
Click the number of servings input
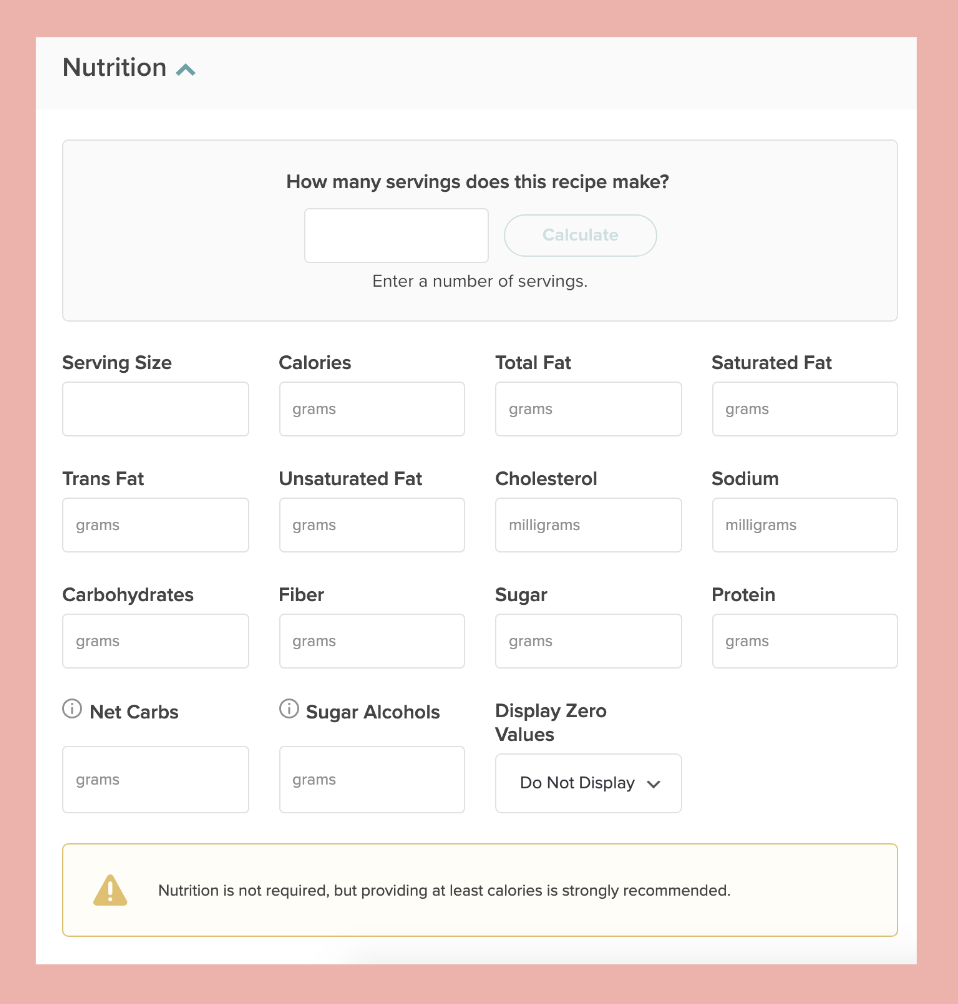396,236
